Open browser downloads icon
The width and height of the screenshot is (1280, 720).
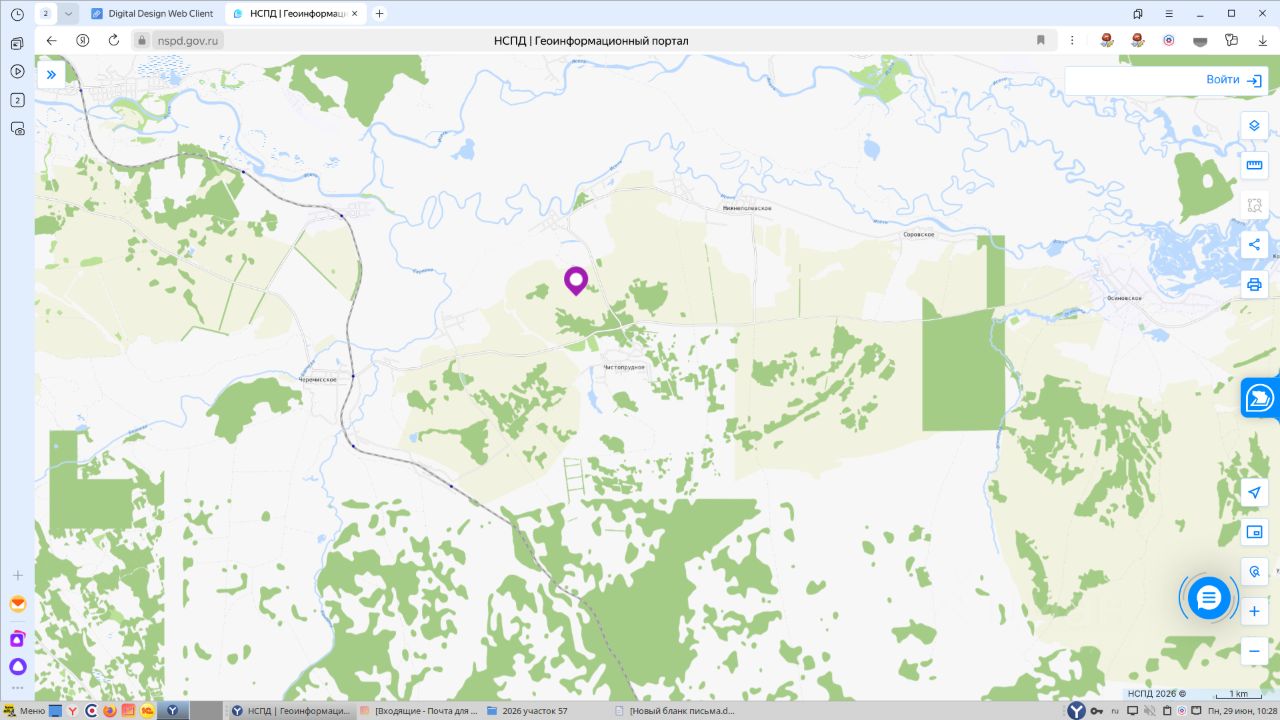pyautogui.click(x=1263, y=40)
